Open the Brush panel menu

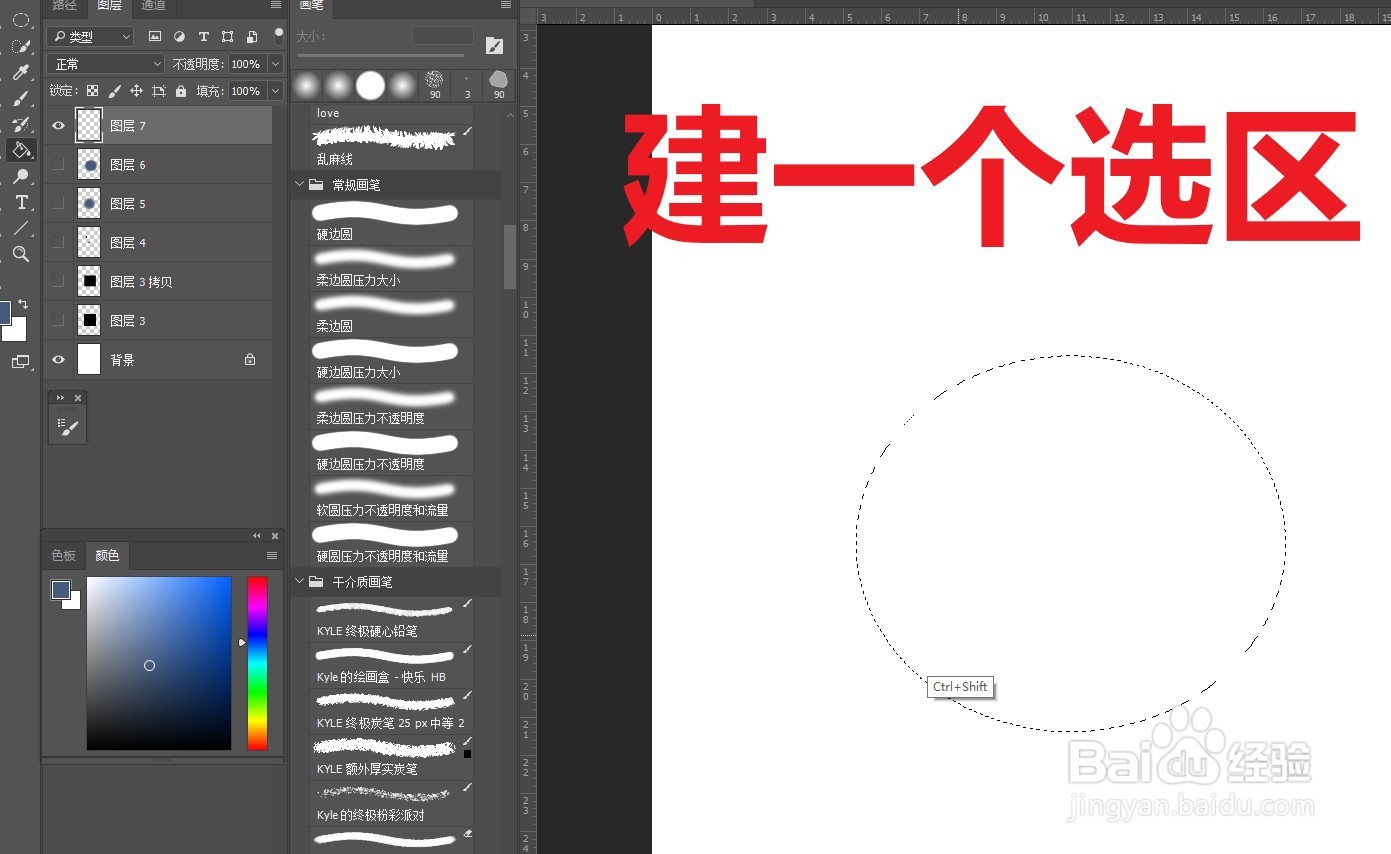click(x=506, y=5)
